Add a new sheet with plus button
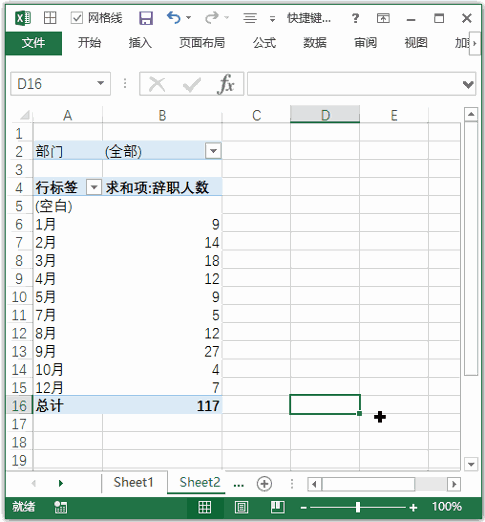The width and height of the screenshot is (485, 522). [264, 484]
